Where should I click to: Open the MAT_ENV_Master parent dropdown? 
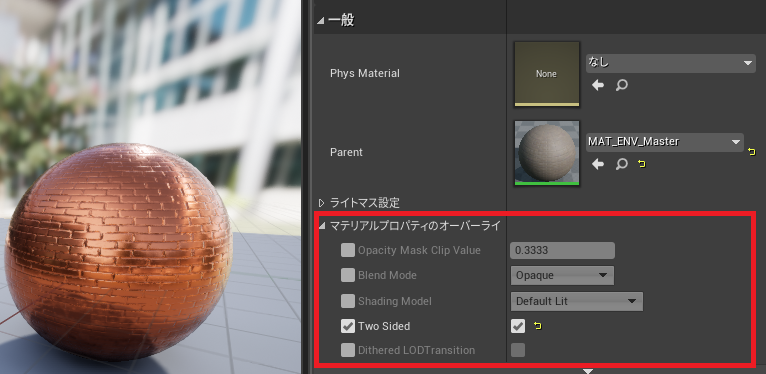(665, 142)
